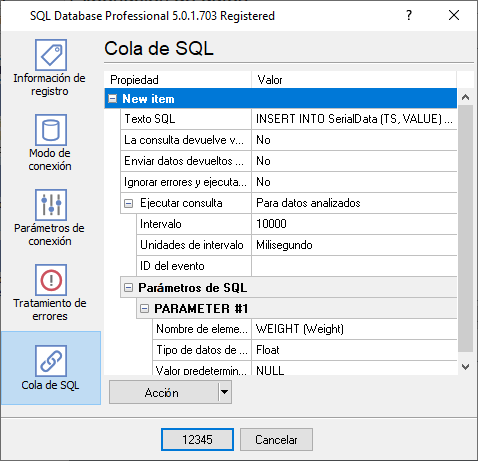Click the help question mark icon

pyautogui.click(x=409, y=15)
